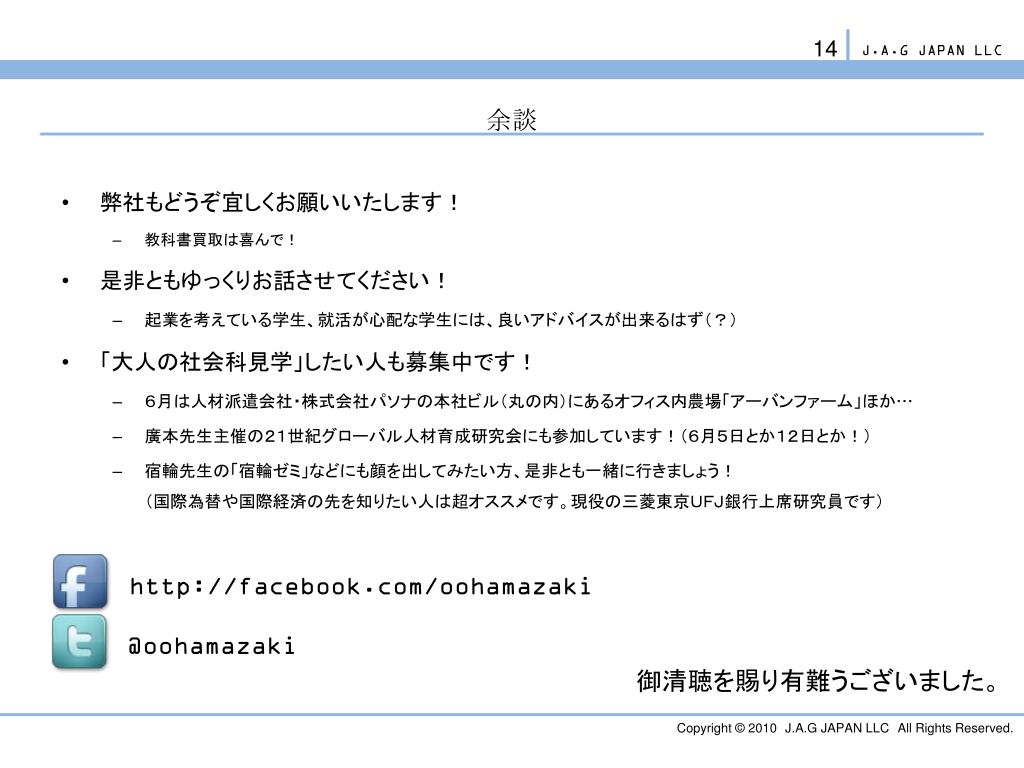
Task: Click the line starting 廣本先生主催の21世紀グローバル
Action: point(507,436)
